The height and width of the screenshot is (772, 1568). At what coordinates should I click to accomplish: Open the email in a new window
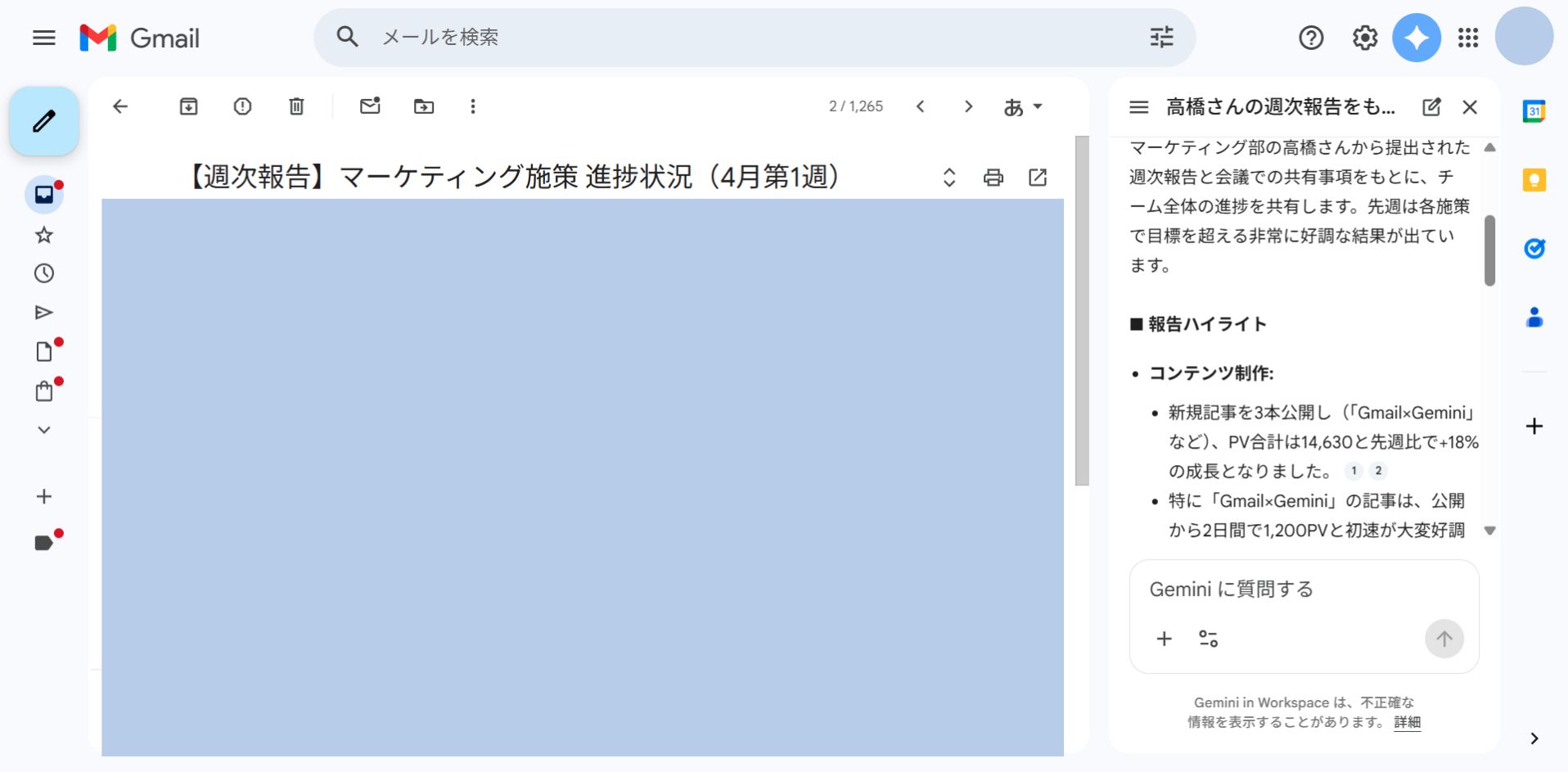click(1038, 177)
